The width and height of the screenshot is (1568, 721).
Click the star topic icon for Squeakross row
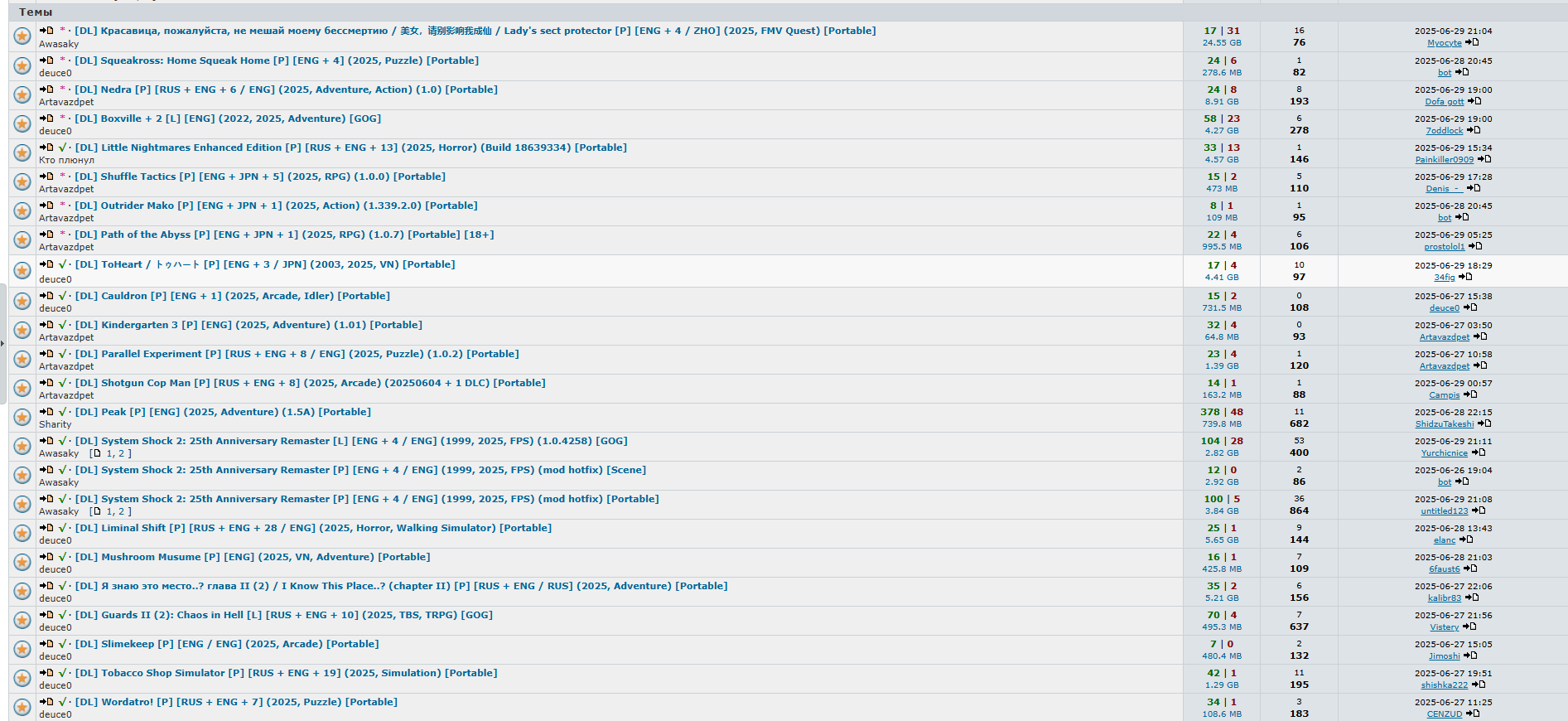click(22, 65)
